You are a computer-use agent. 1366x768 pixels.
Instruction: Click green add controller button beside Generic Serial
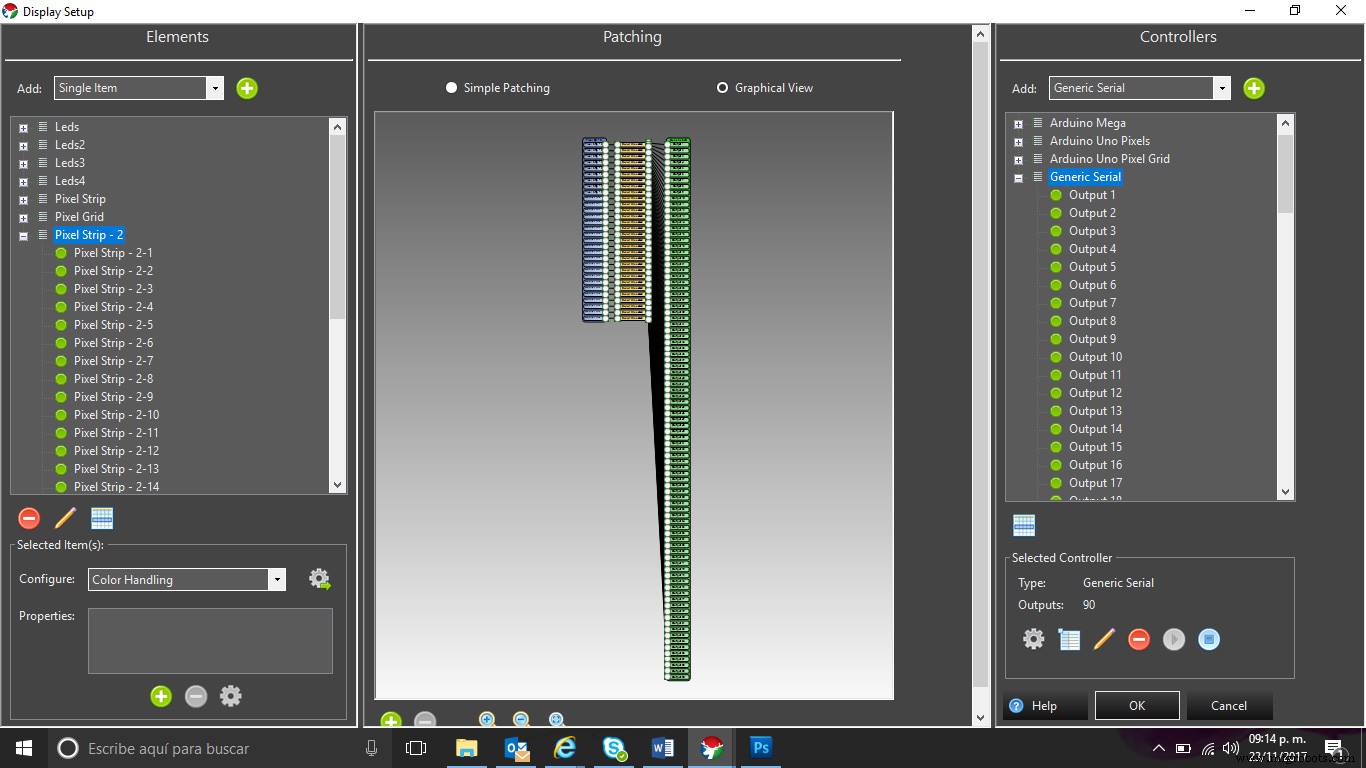[1253, 88]
